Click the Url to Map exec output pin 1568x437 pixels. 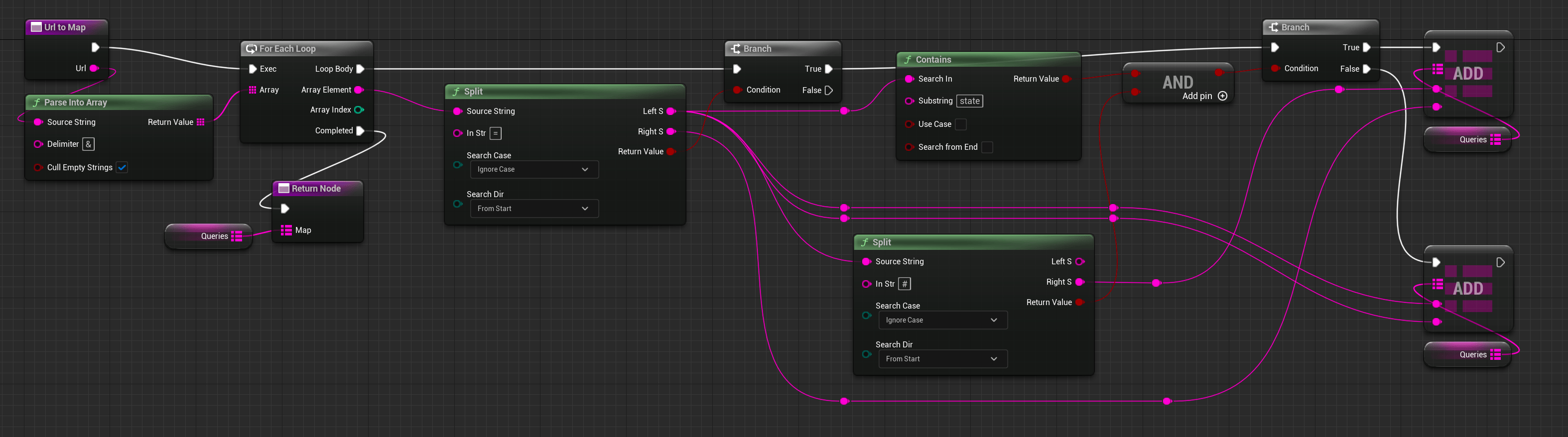(95, 47)
